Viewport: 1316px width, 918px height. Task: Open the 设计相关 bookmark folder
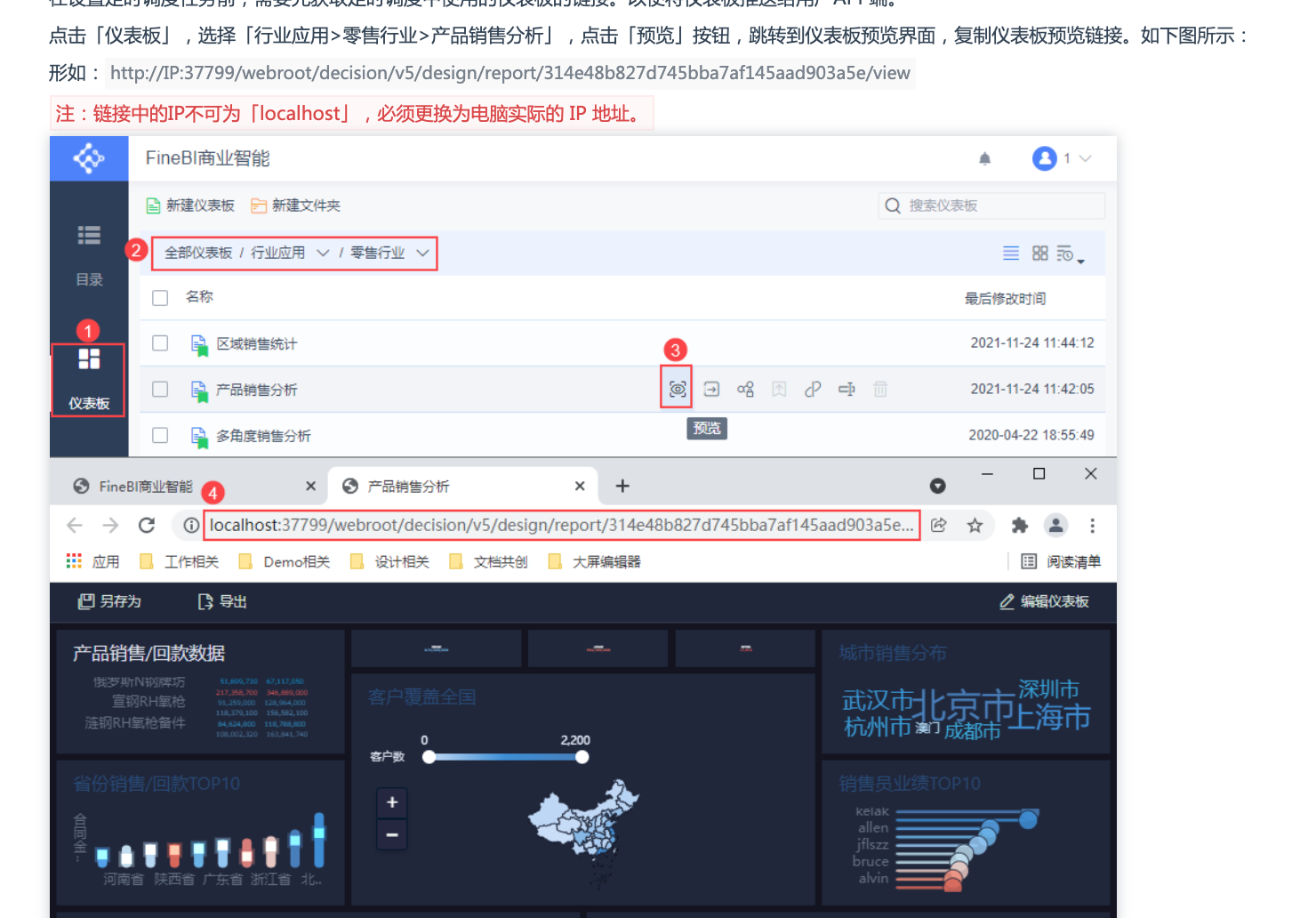pyautogui.click(x=389, y=562)
